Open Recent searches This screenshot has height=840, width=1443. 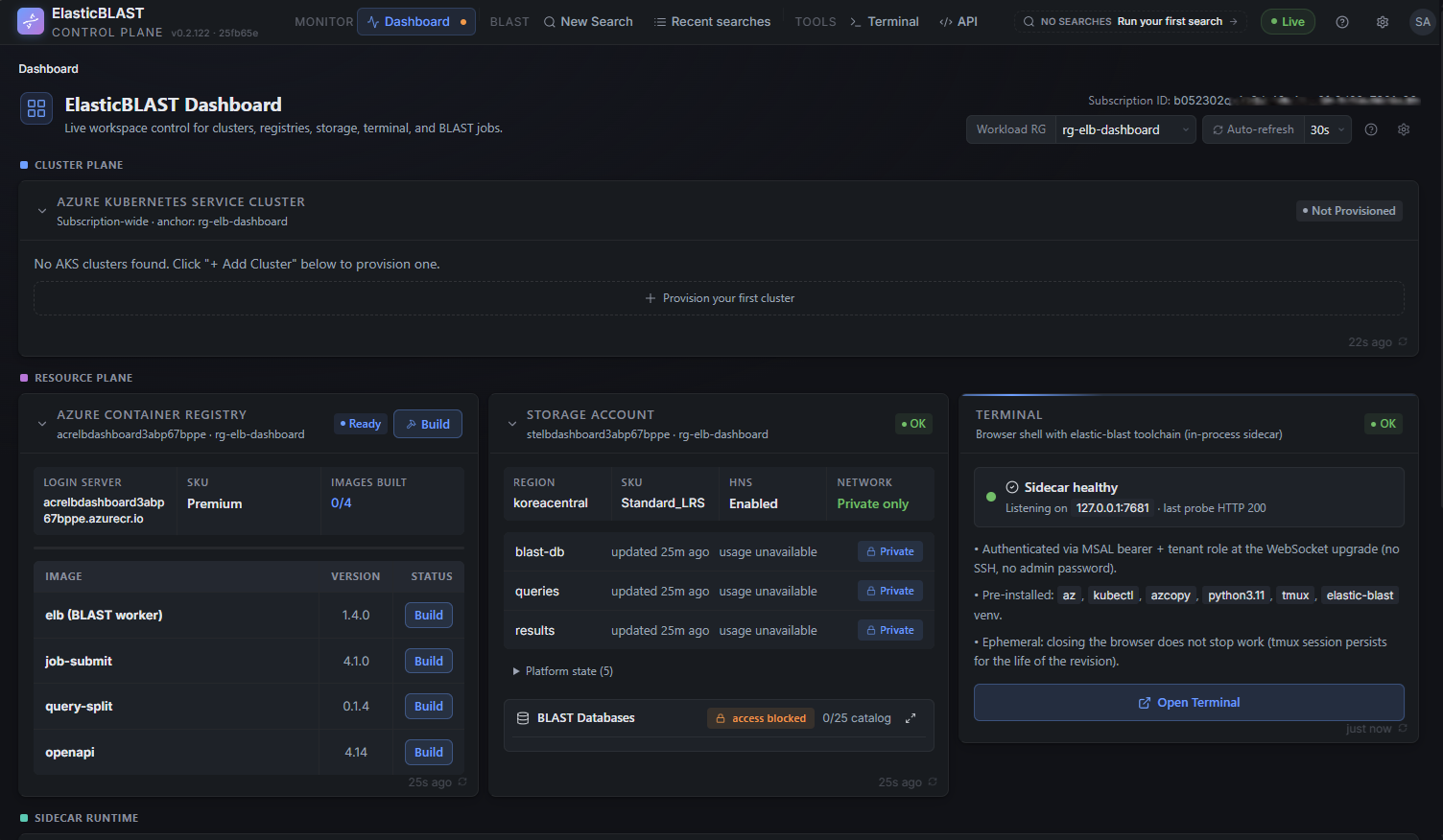click(712, 21)
